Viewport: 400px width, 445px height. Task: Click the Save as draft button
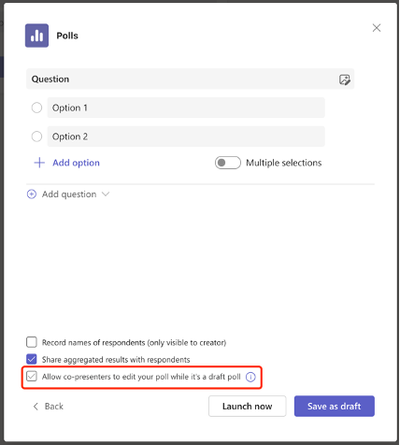point(334,406)
